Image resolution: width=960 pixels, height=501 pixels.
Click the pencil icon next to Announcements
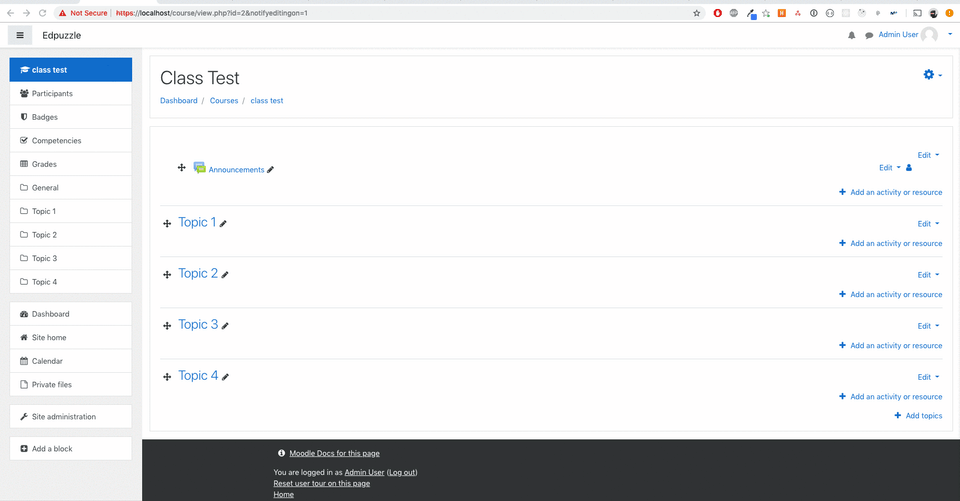pos(271,170)
